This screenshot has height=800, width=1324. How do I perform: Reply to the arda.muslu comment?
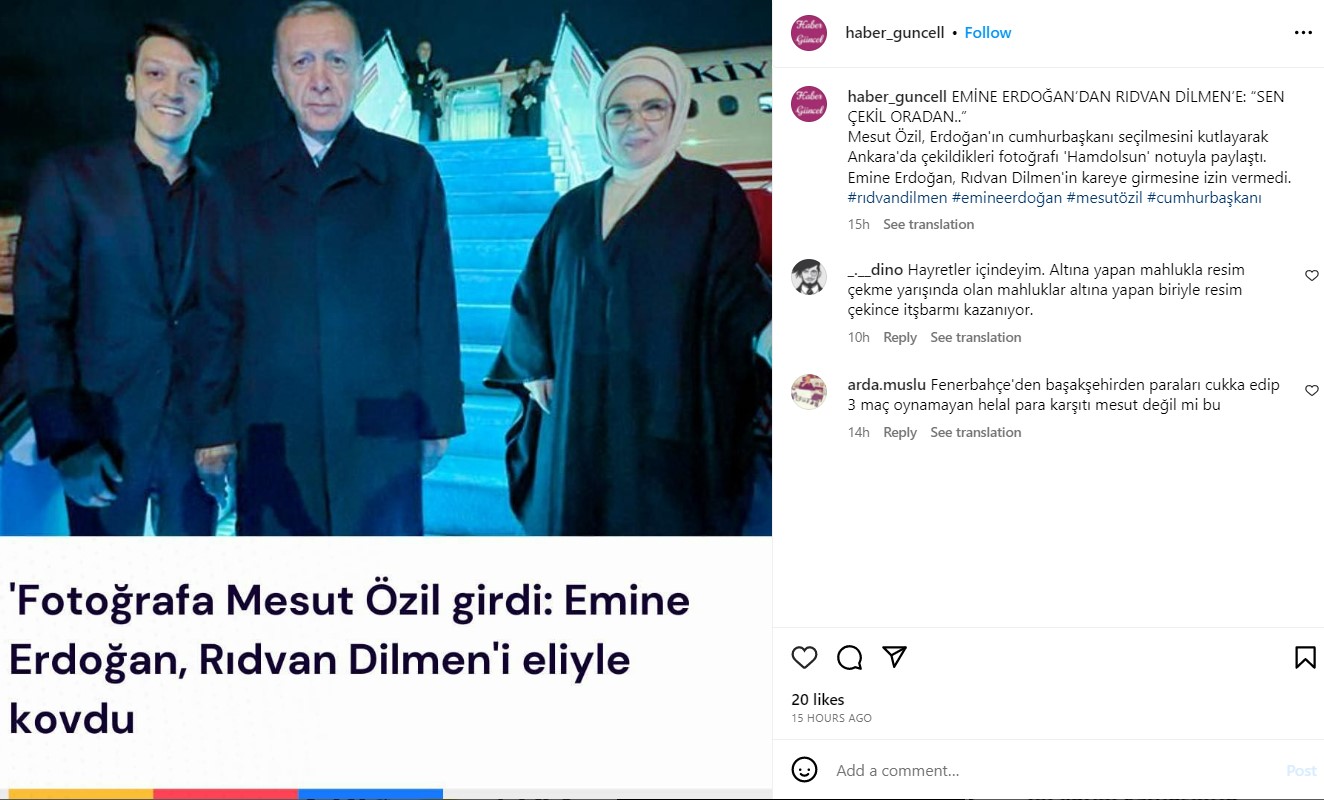click(x=900, y=432)
